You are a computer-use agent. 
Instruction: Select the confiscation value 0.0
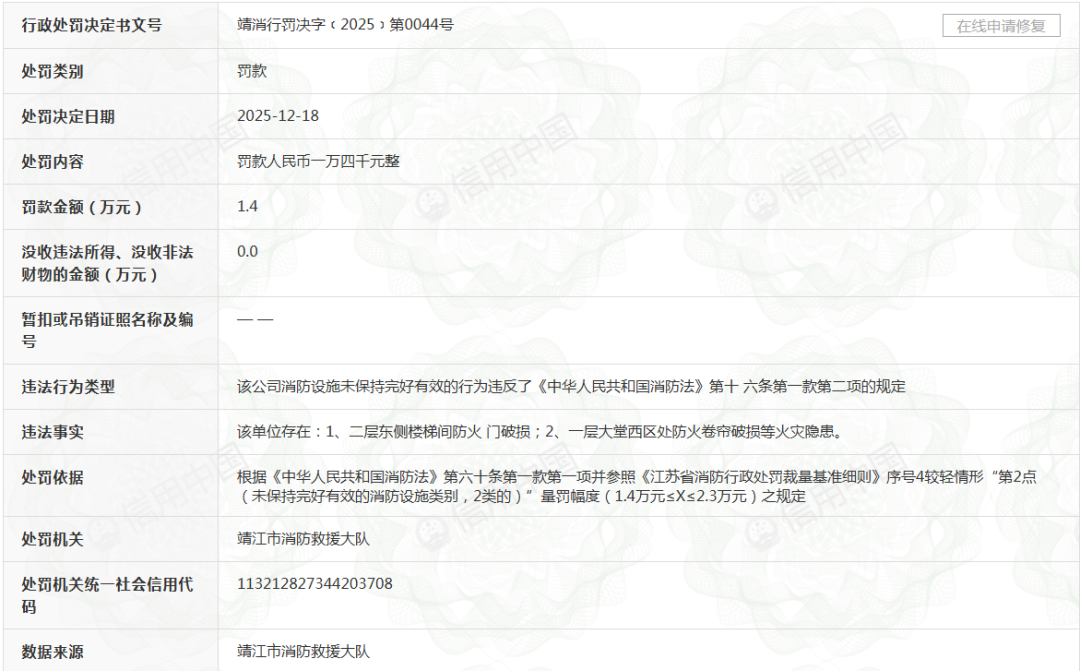click(x=247, y=251)
